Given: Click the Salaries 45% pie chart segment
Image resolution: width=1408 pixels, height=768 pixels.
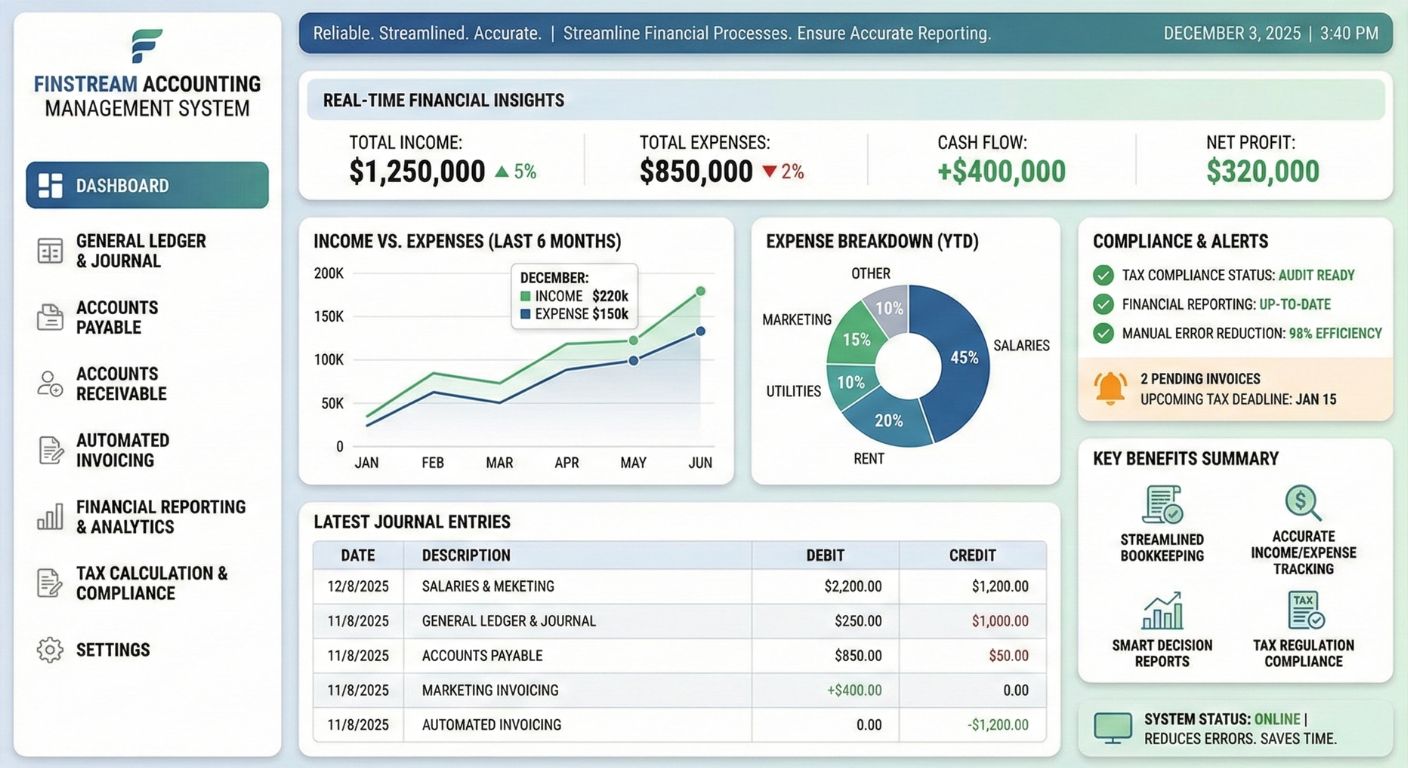Looking at the screenshot, I should (958, 355).
